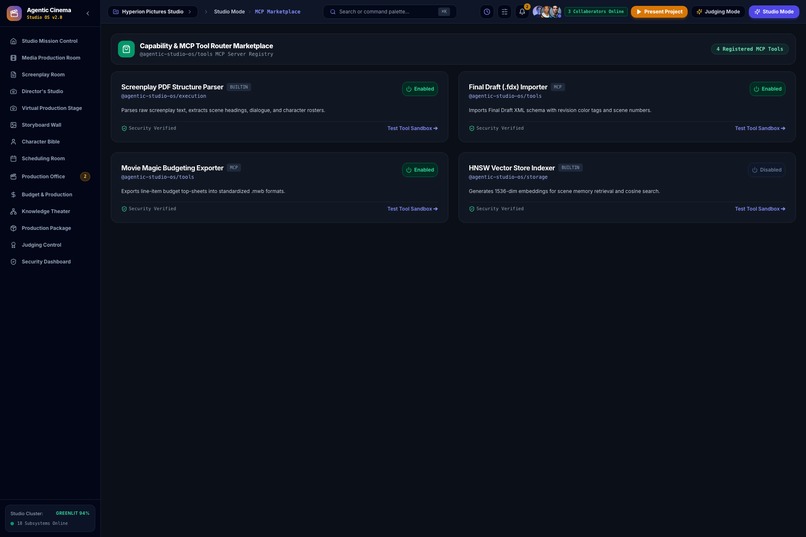The width and height of the screenshot is (806, 537).
Task: Click 18 Subsystems Online status text
Action: 42,524
